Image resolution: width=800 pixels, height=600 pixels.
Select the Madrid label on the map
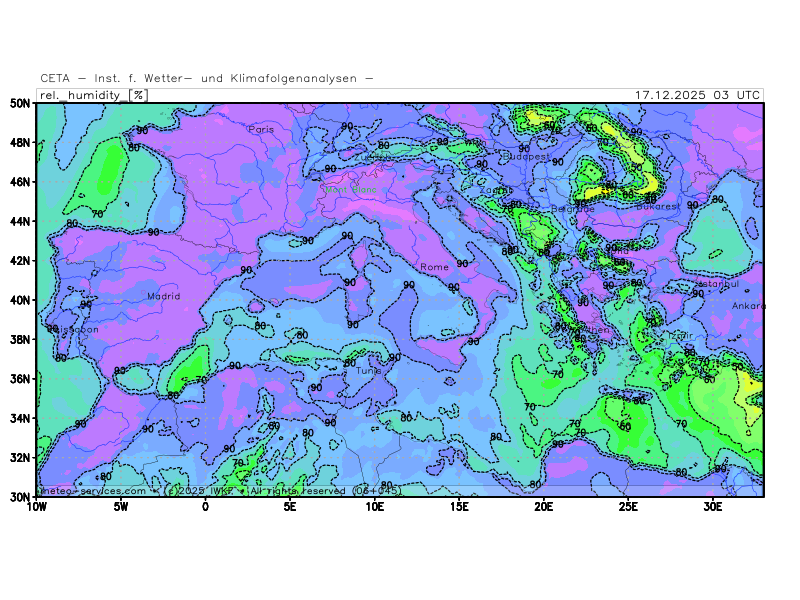(164, 296)
